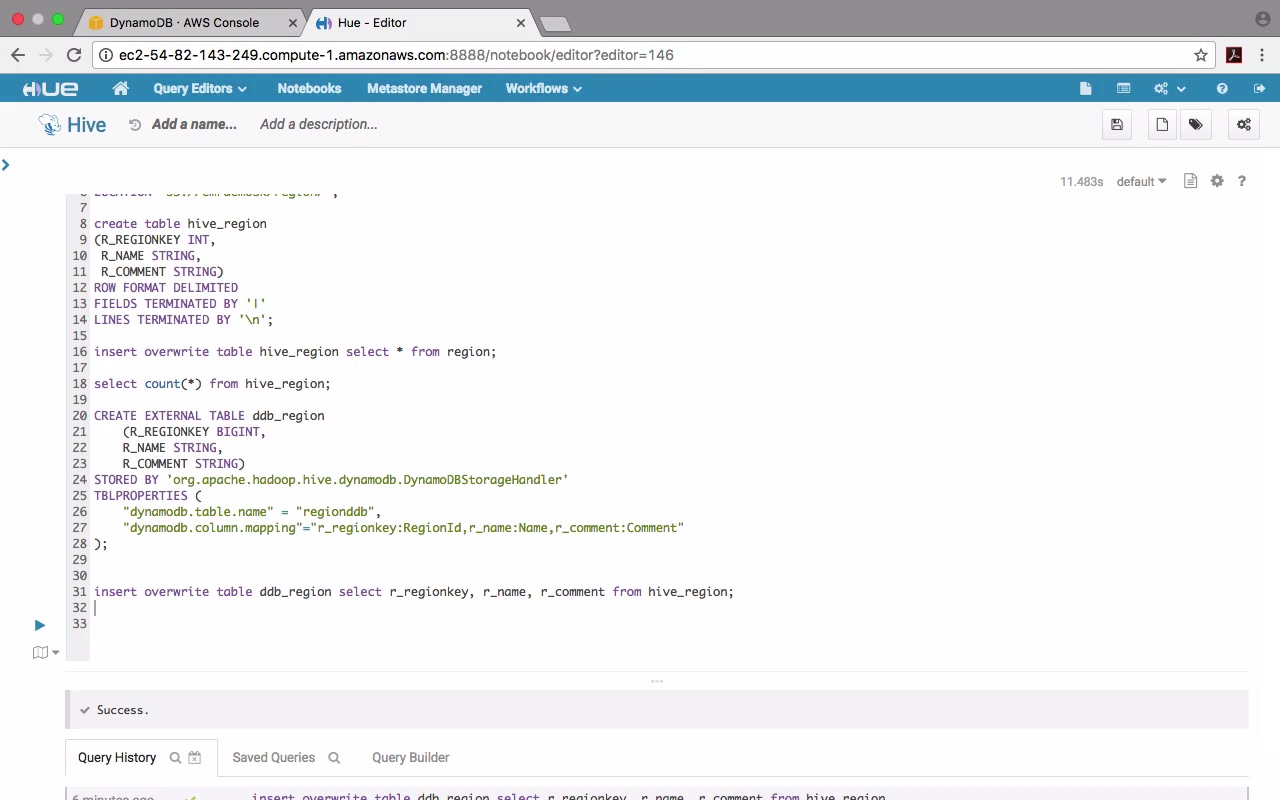Expand the Query Editors dropdown menu

click(x=199, y=88)
